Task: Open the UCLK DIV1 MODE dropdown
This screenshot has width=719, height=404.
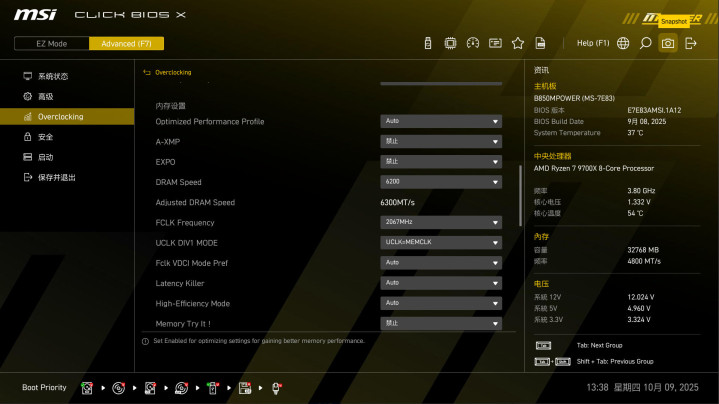Action: coord(441,242)
